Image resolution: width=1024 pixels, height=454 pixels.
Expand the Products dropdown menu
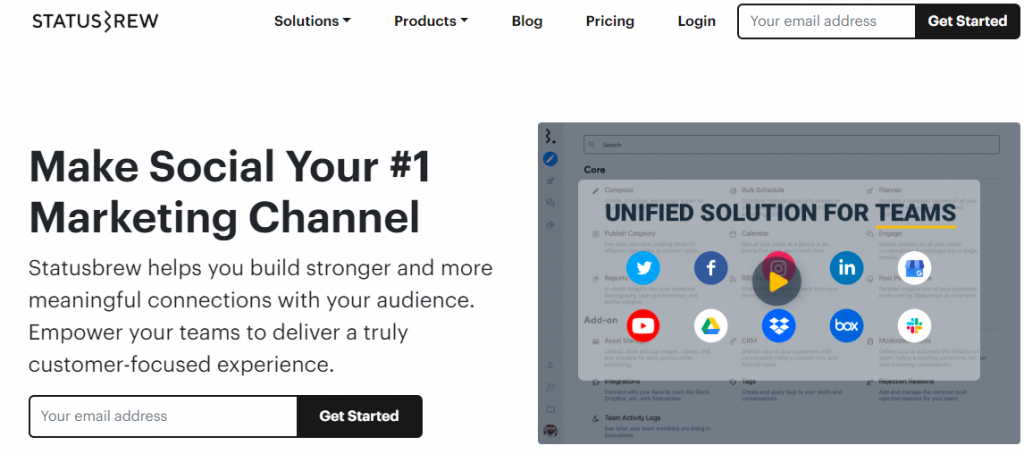[x=431, y=21]
